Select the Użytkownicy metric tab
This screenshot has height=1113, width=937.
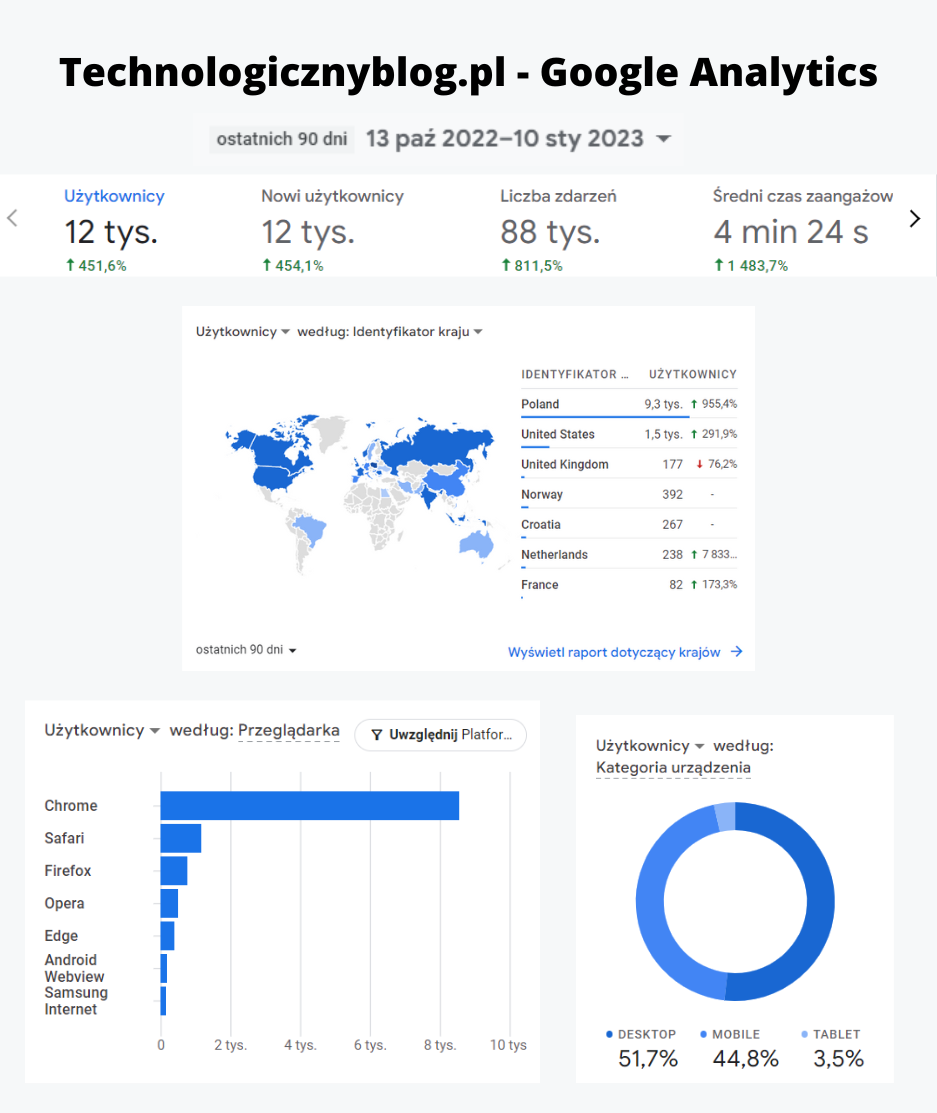click(x=114, y=229)
